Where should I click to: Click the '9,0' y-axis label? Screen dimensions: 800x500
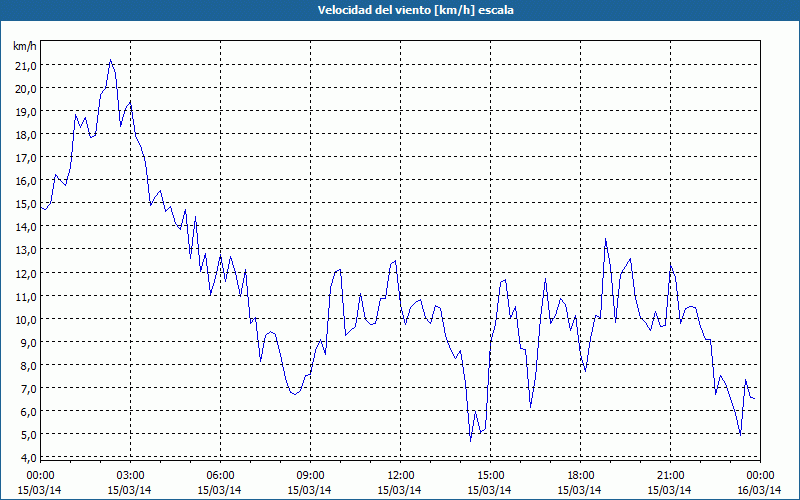pos(29,342)
